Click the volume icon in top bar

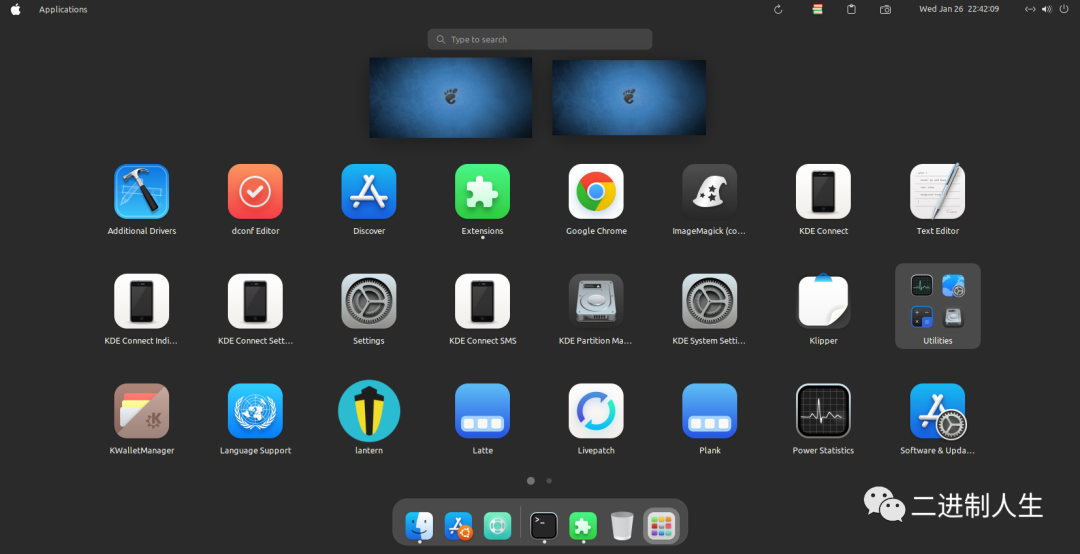click(1046, 10)
